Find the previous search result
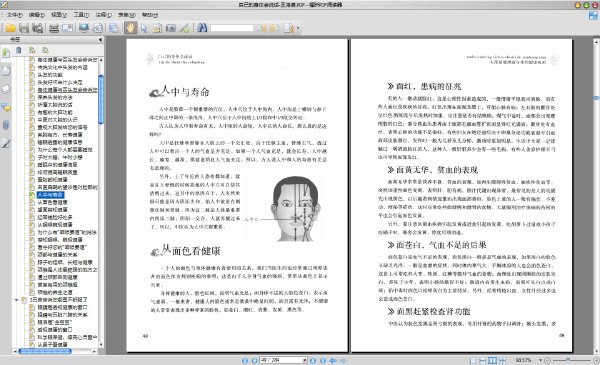Image resolution: width=600 pixels, height=365 pixels. (261, 28)
